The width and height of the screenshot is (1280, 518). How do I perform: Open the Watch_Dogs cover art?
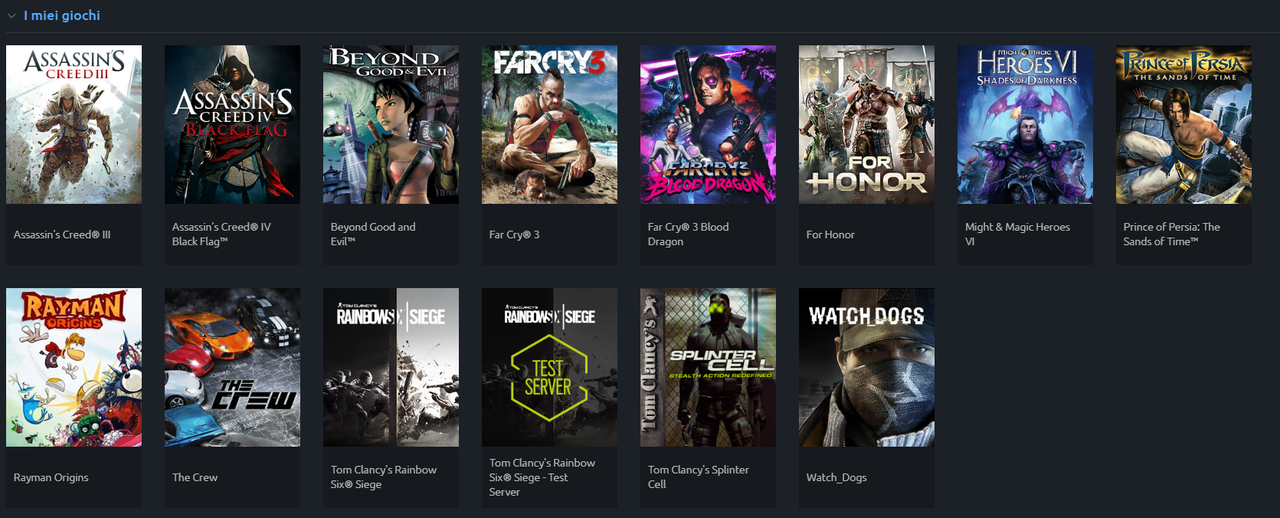tap(867, 368)
